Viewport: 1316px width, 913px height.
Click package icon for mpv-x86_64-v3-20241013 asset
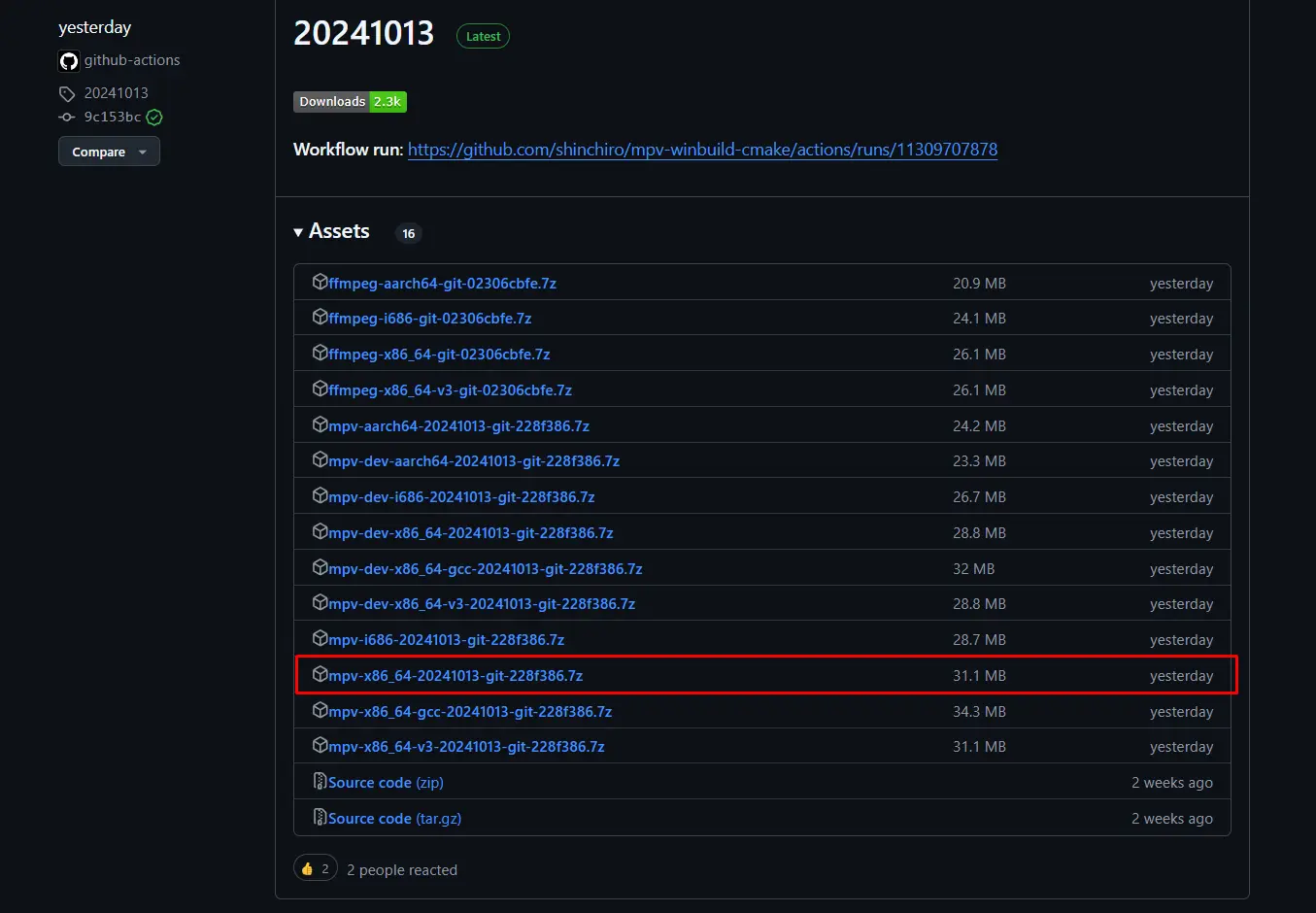[x=320, y=745]
